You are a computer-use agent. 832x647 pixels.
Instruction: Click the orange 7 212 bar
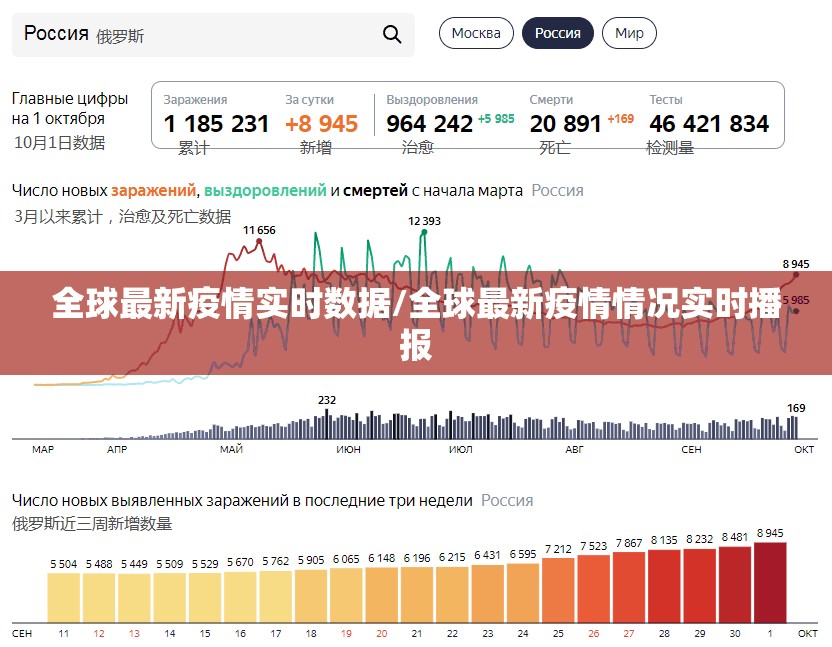click(557, 590)
